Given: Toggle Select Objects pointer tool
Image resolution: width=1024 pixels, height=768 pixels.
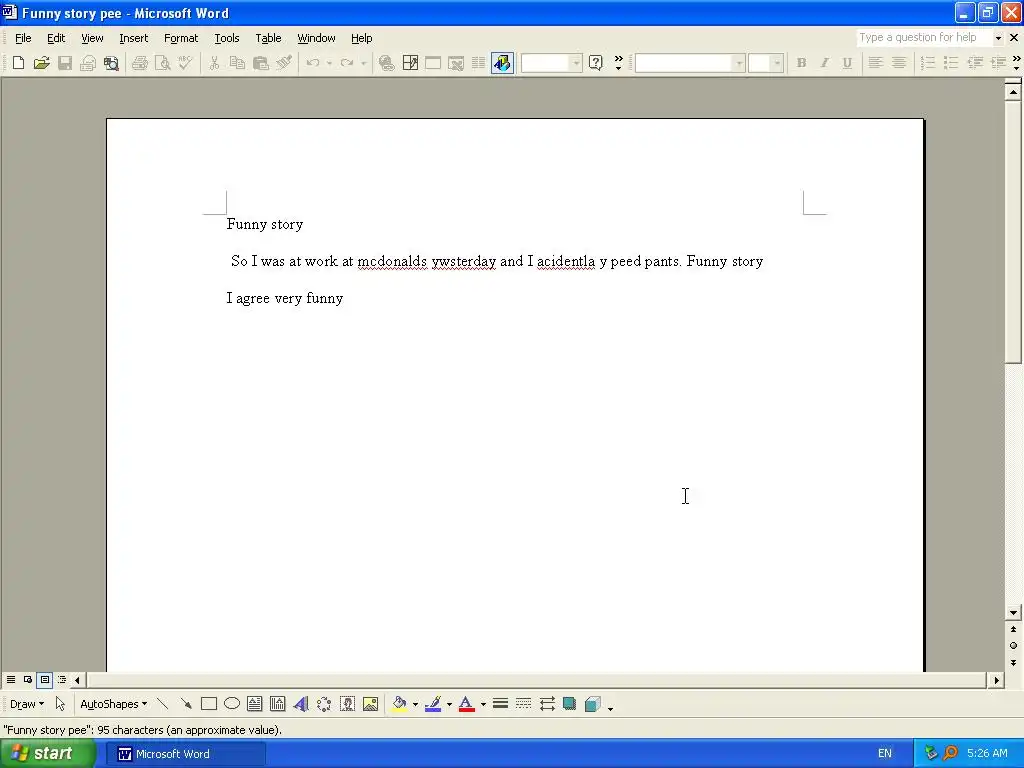Looking at the screenshot, I should [60, 703].
